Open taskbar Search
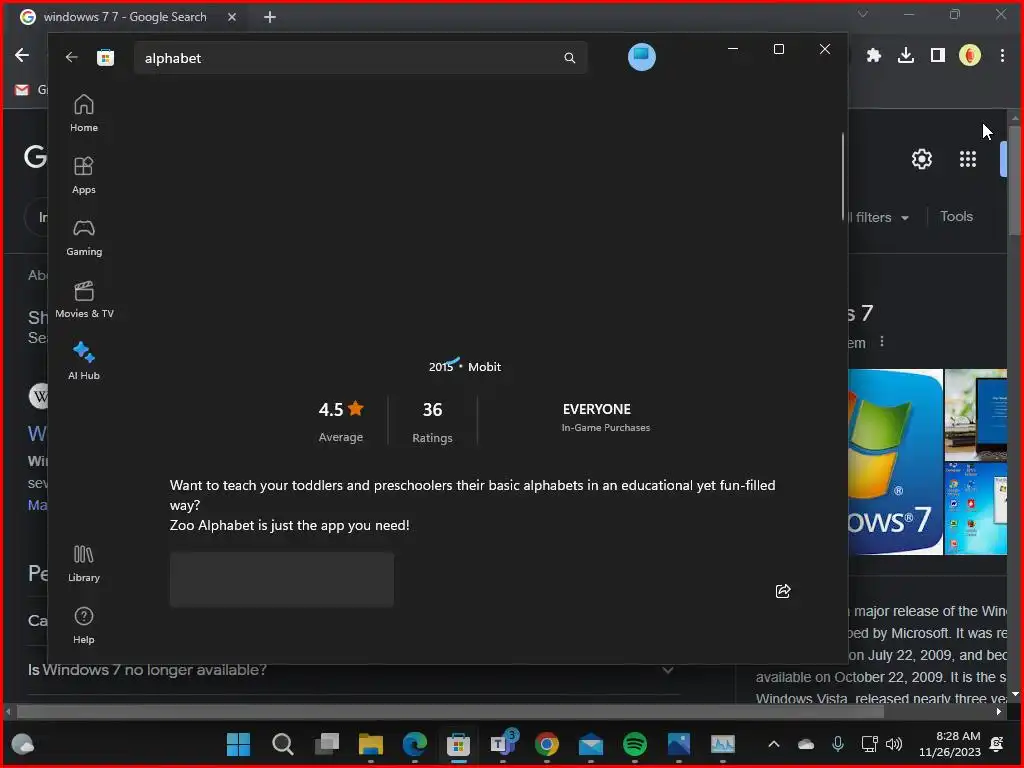The image size is (1024, 768). click(282, 744)
